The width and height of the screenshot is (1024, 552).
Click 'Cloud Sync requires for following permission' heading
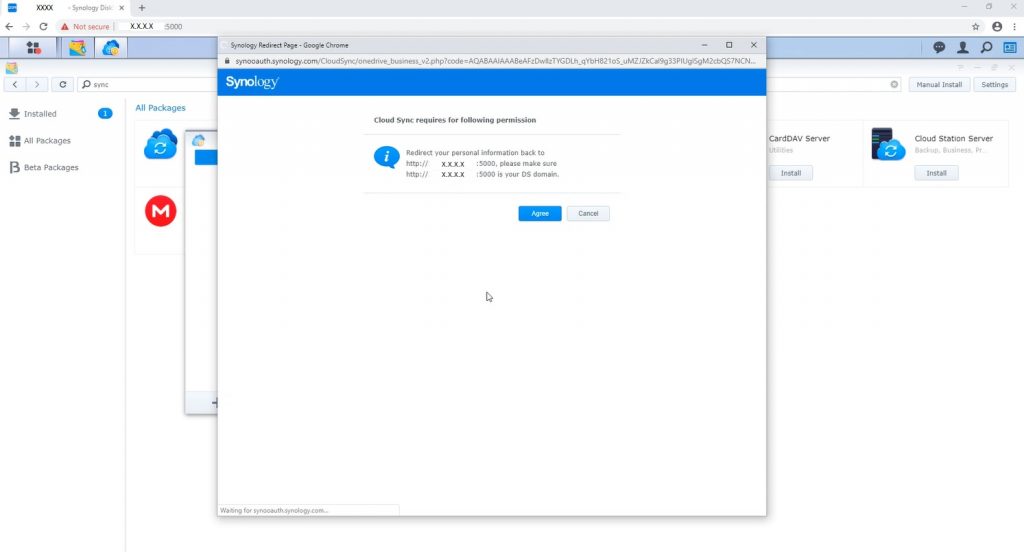click(x=455, y=120)
